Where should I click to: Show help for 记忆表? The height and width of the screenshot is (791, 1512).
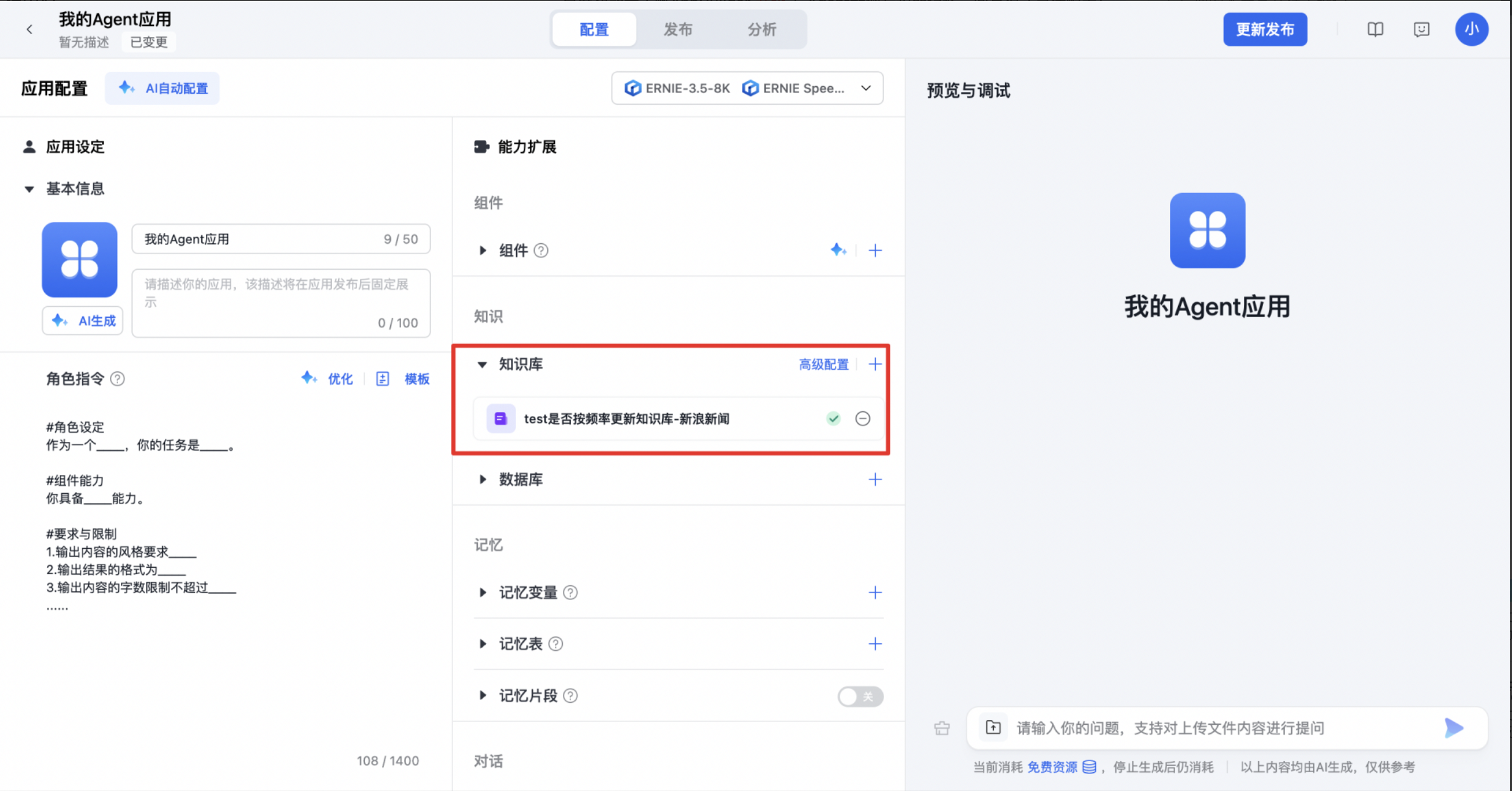pos(555,644)
